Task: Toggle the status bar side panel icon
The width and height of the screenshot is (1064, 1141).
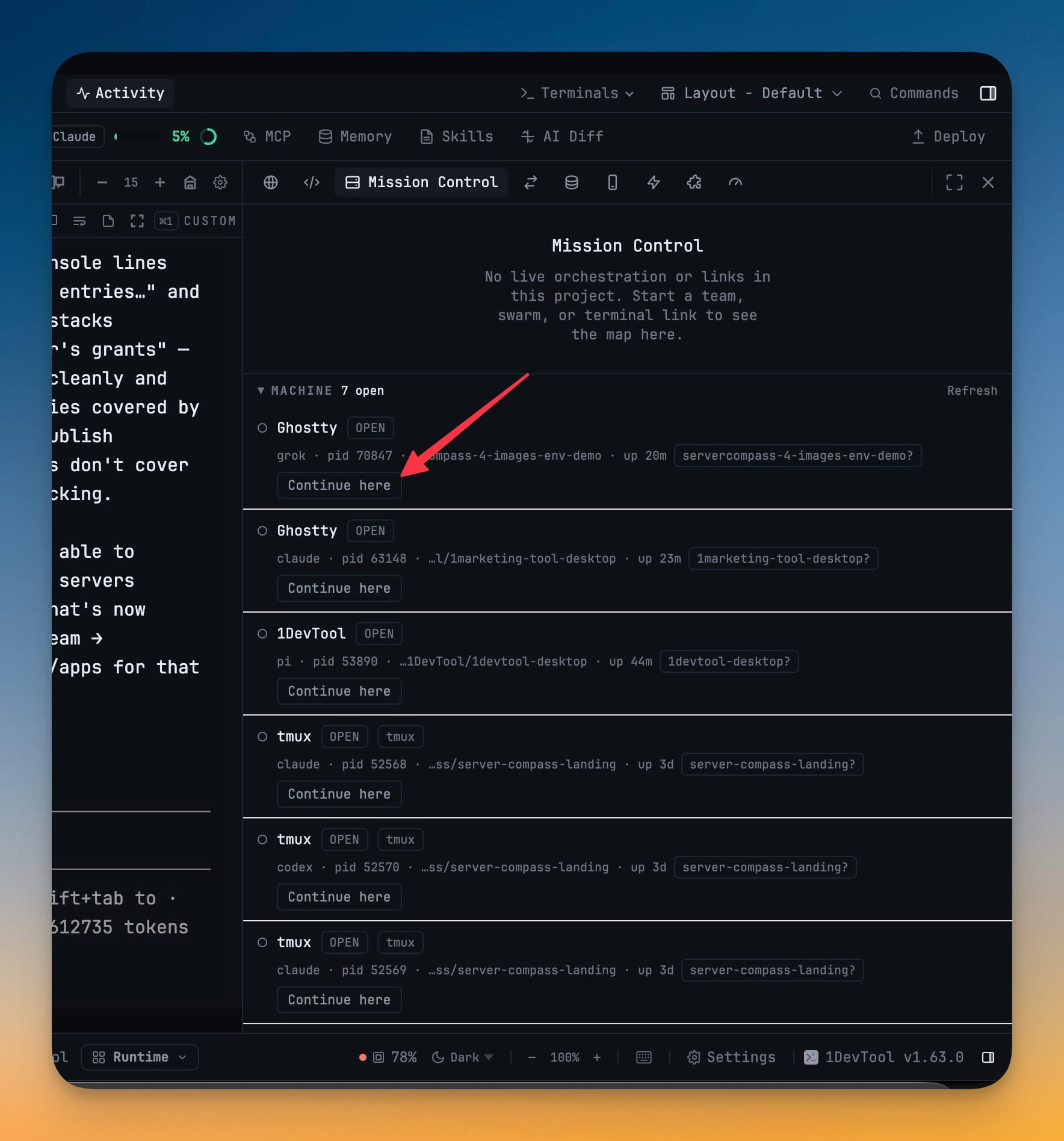Action: (x=988, y=1057)
